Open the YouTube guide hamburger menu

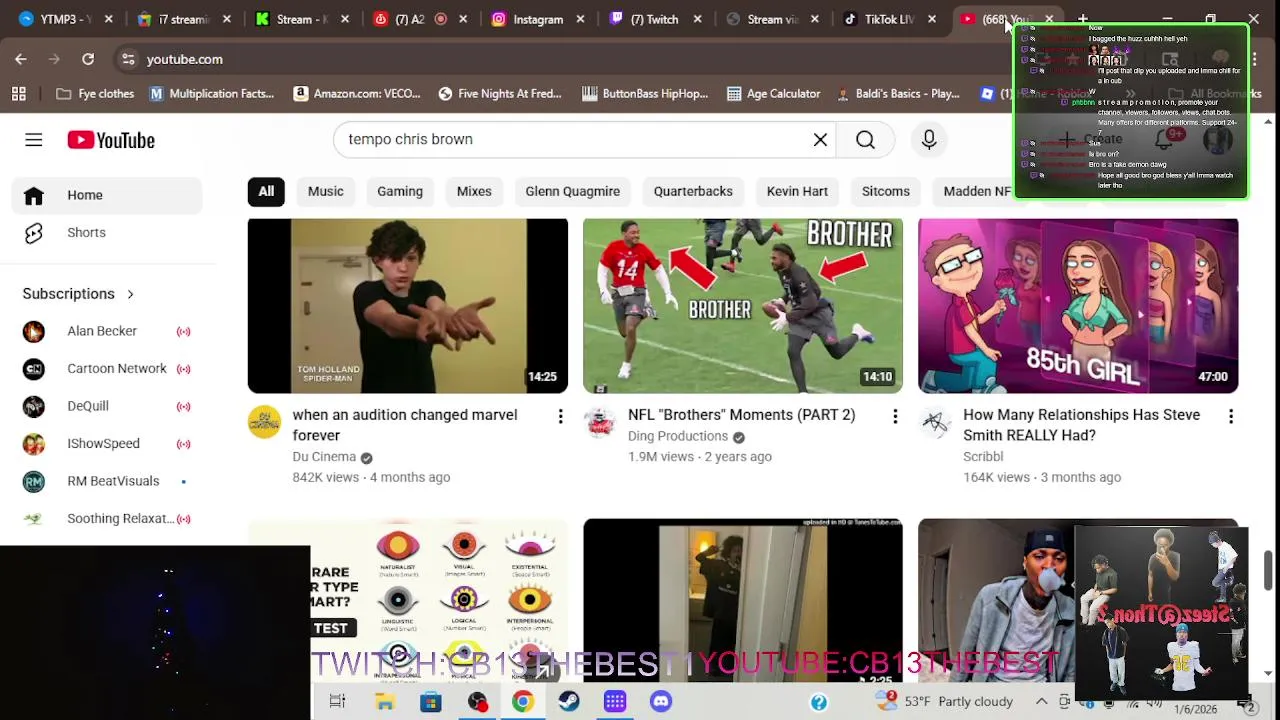(x=34, y=140)
